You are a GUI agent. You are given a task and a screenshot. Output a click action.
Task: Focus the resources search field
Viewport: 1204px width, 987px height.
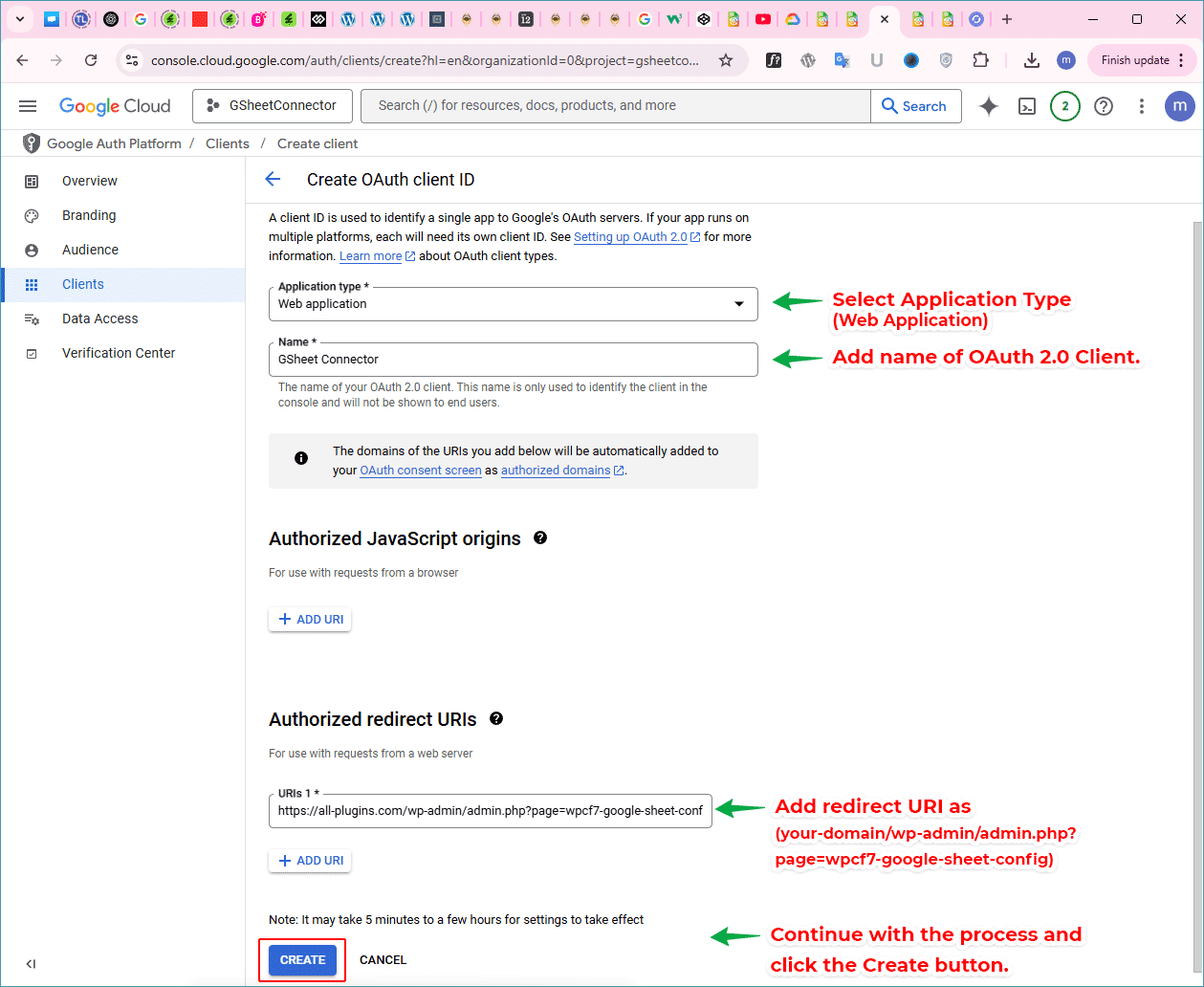pyautogui.click(x=616, y=106)
